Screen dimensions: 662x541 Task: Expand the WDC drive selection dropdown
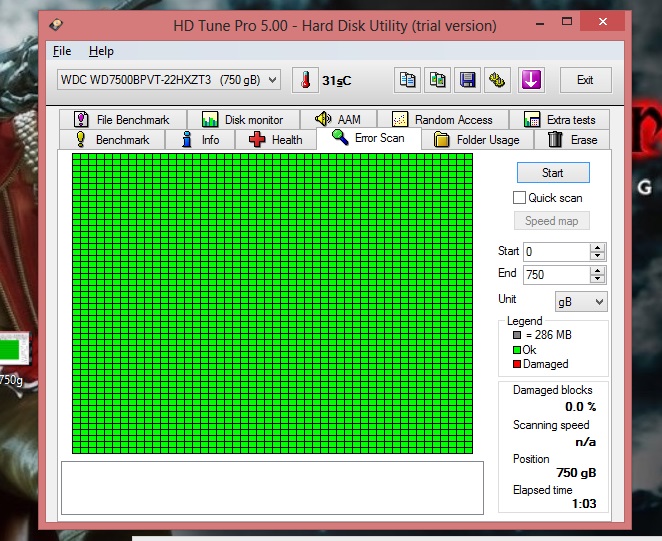point(273,80)
